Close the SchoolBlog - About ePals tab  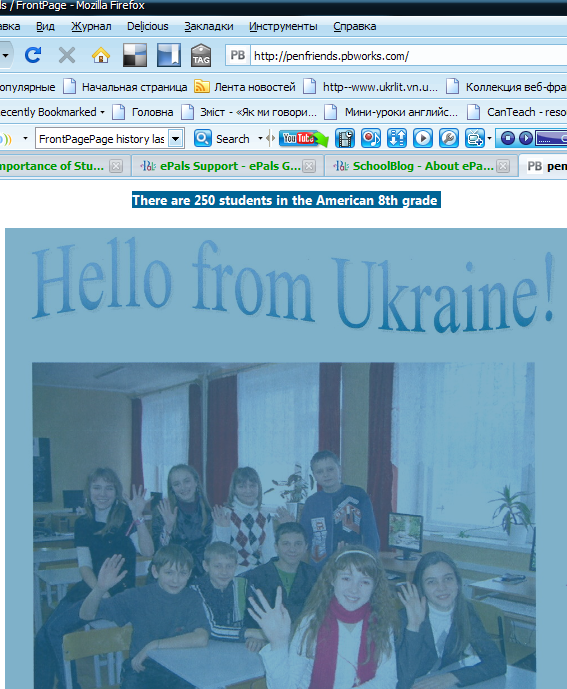point(503,166)
